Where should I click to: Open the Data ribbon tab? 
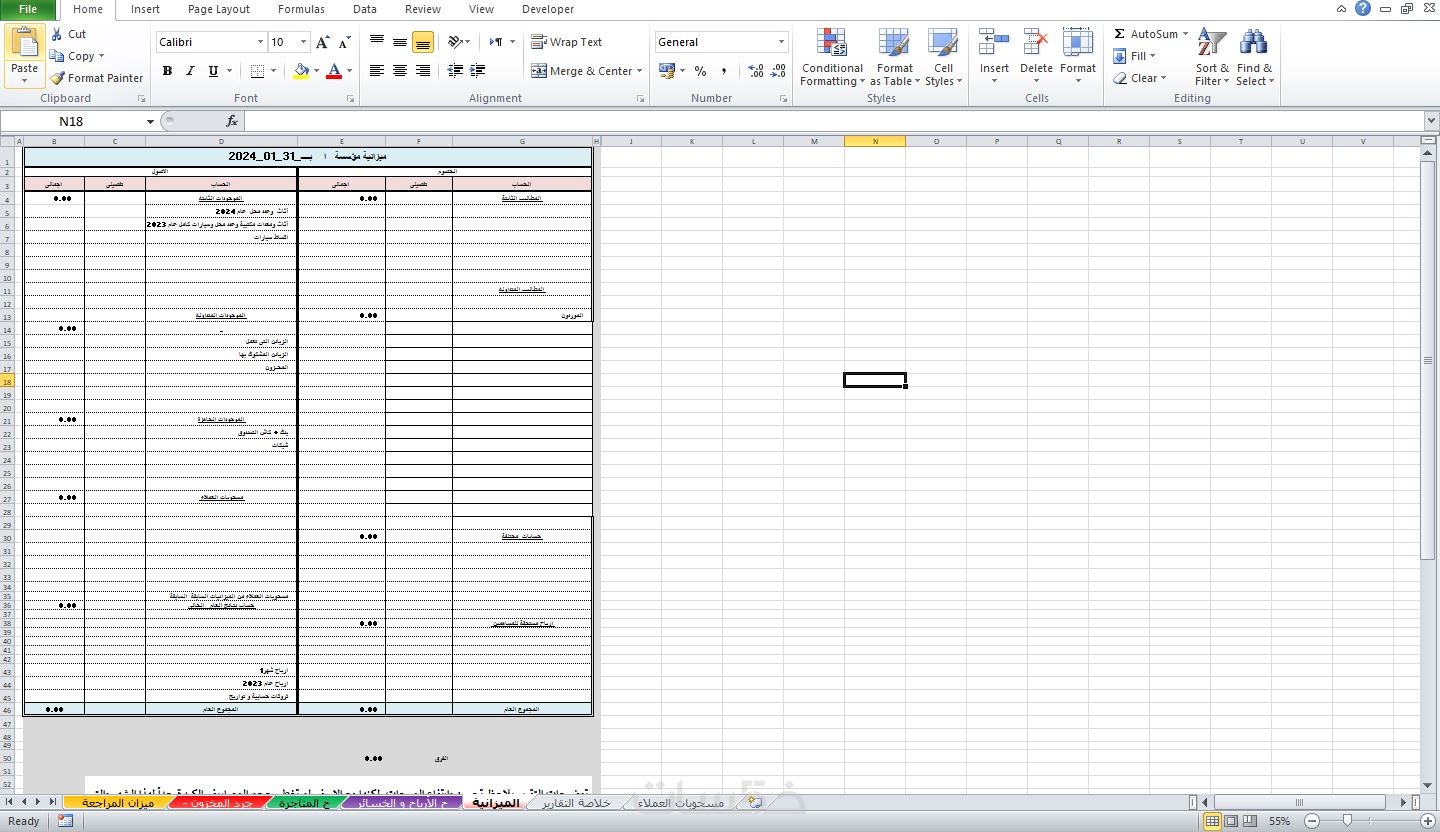click(365, 9)
